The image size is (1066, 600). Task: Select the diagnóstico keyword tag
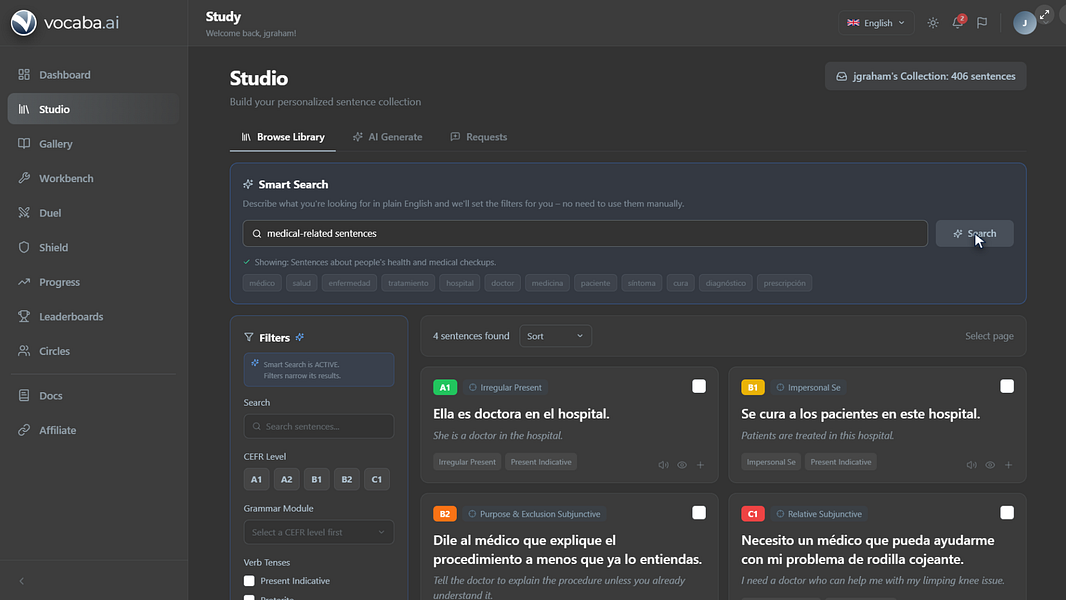(x=725, y=283)
